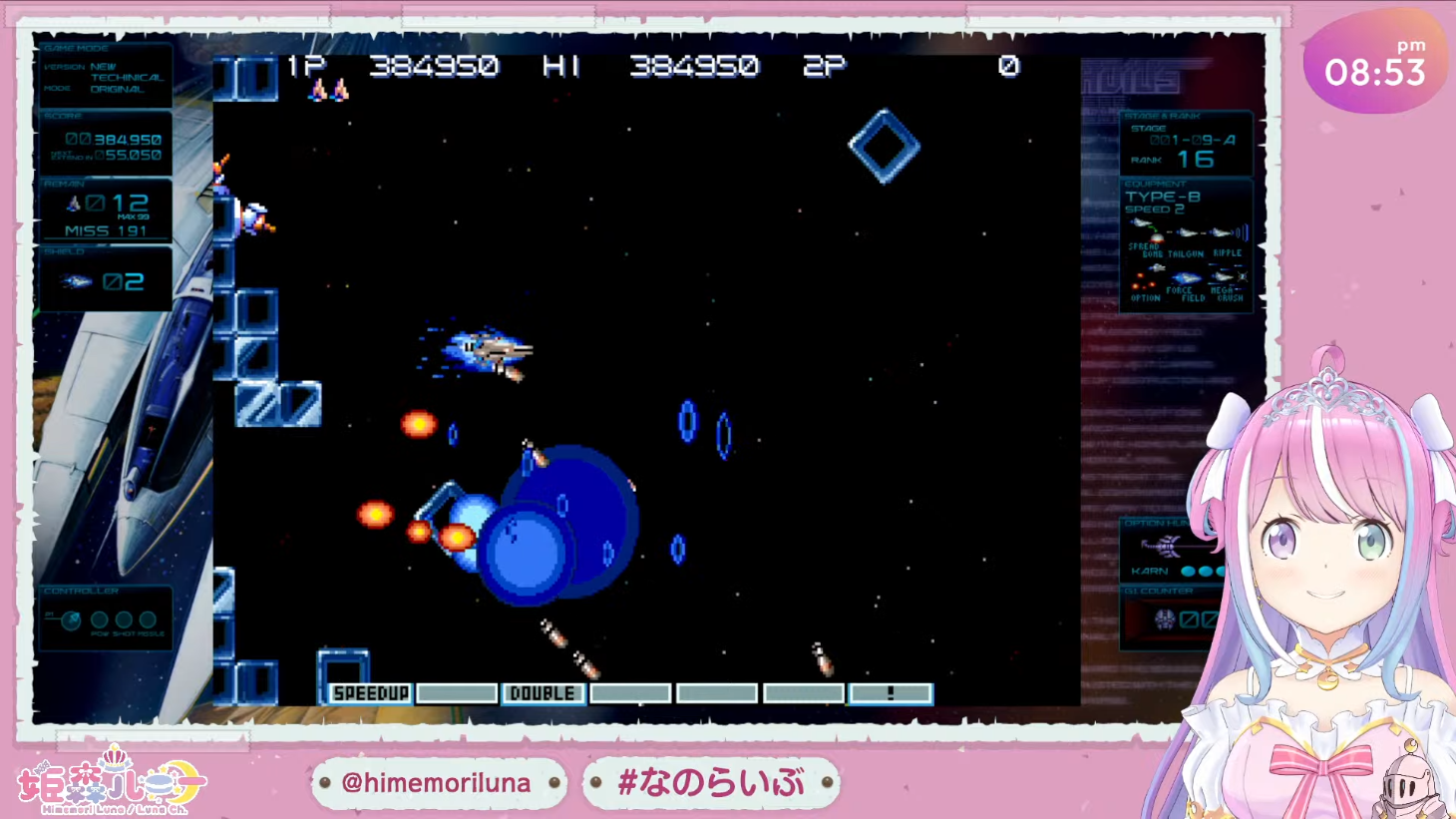The height and width of the screenshot is (819, 1456).
Task: Click the Himemori Luna channel logo
Action: (x=110, y=782)
